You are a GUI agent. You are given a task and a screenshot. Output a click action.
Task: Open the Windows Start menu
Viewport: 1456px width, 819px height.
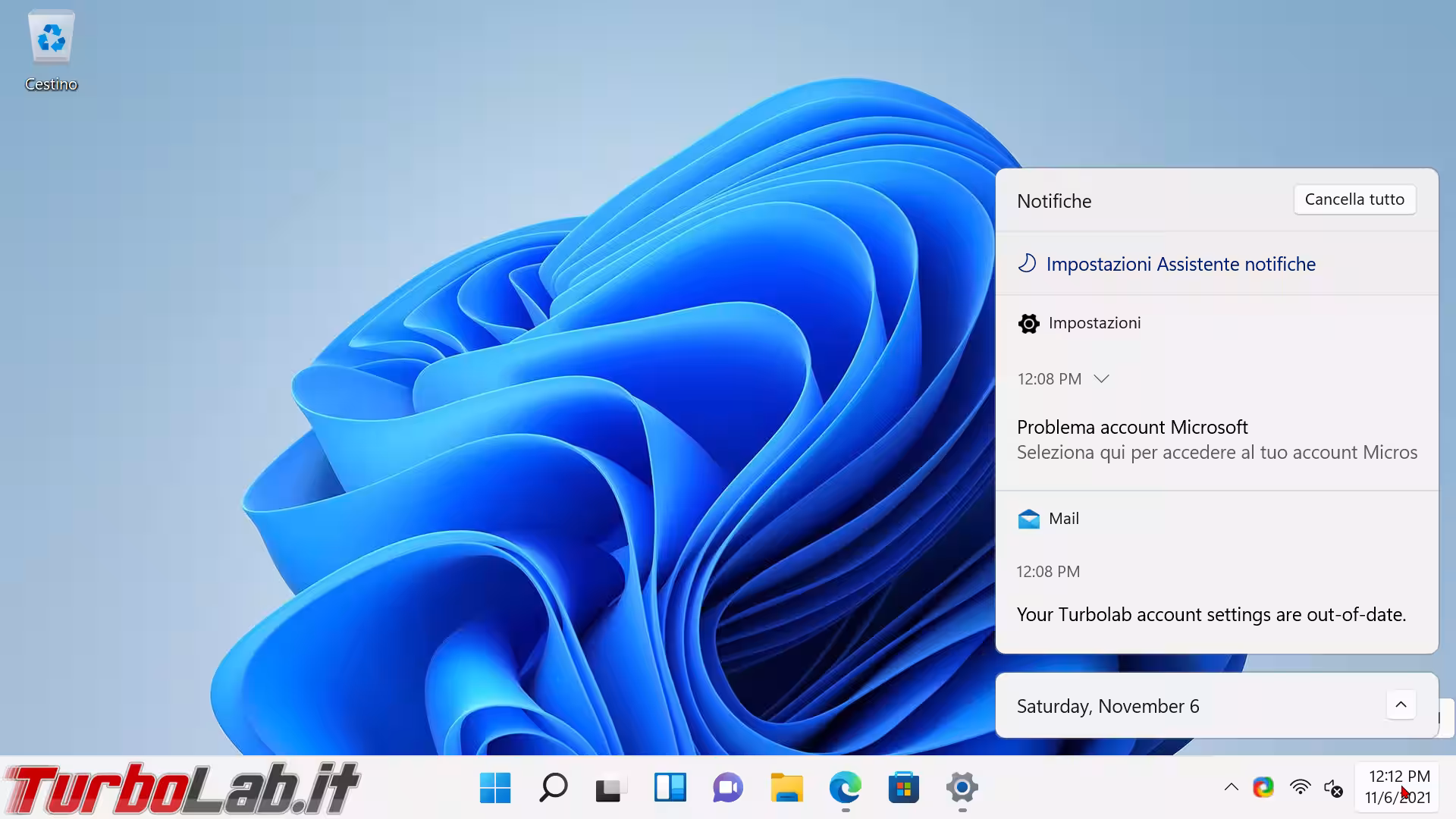[495, 788]
